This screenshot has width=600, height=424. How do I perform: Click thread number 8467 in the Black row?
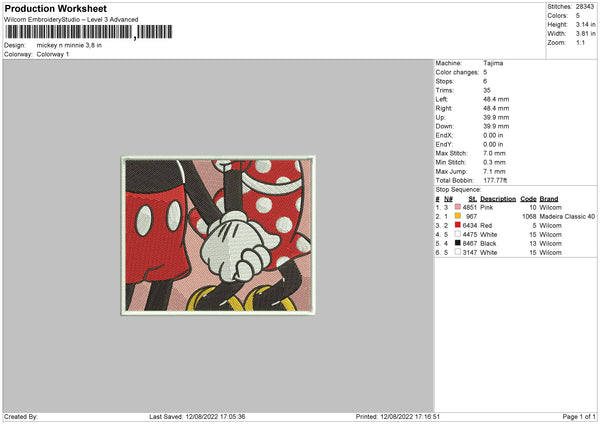point(470,243)
